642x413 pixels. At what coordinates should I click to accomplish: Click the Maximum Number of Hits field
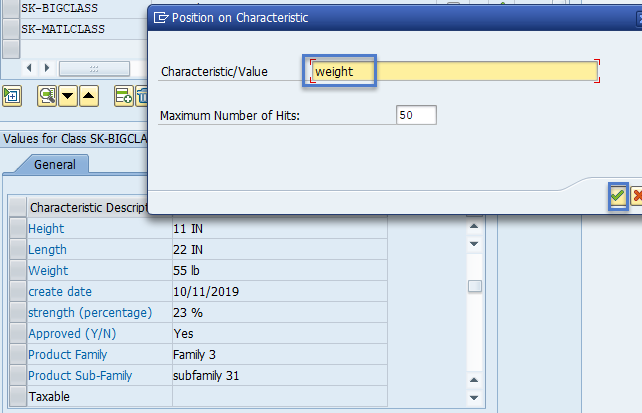pyautogui.click(x=416, y=115)
